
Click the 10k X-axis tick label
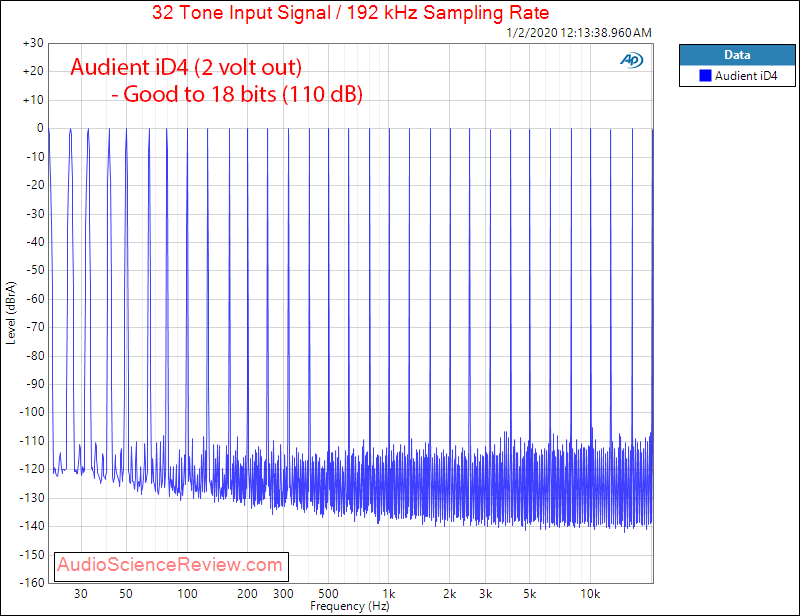590,594
